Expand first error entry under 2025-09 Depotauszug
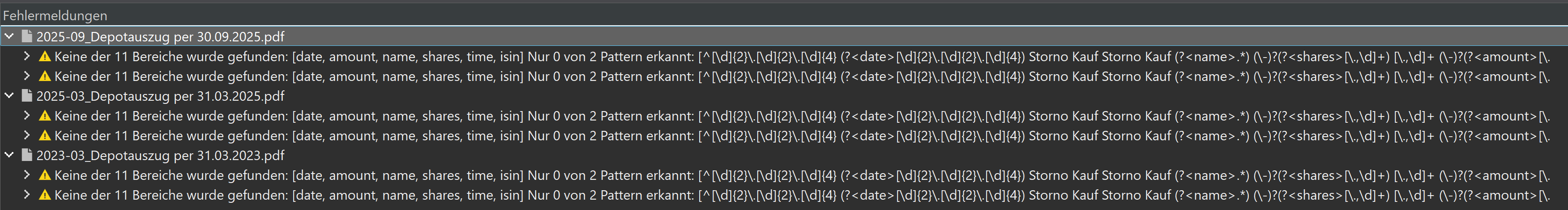The width and height of the screenshot is (1568, 210). click(x=27, y=57)
